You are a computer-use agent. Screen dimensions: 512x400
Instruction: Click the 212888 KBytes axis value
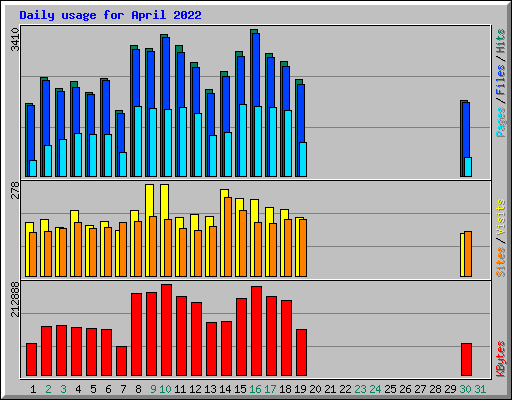pos(15,299)
